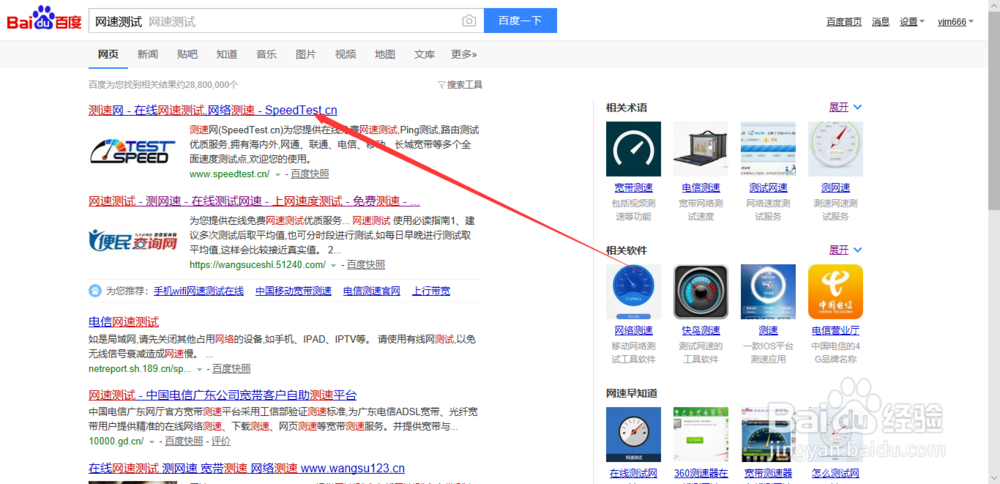Open dropdown arrow next to 10000.gd.cn
This screenshot has height=484, width=1000.
[x=152, y=441]
